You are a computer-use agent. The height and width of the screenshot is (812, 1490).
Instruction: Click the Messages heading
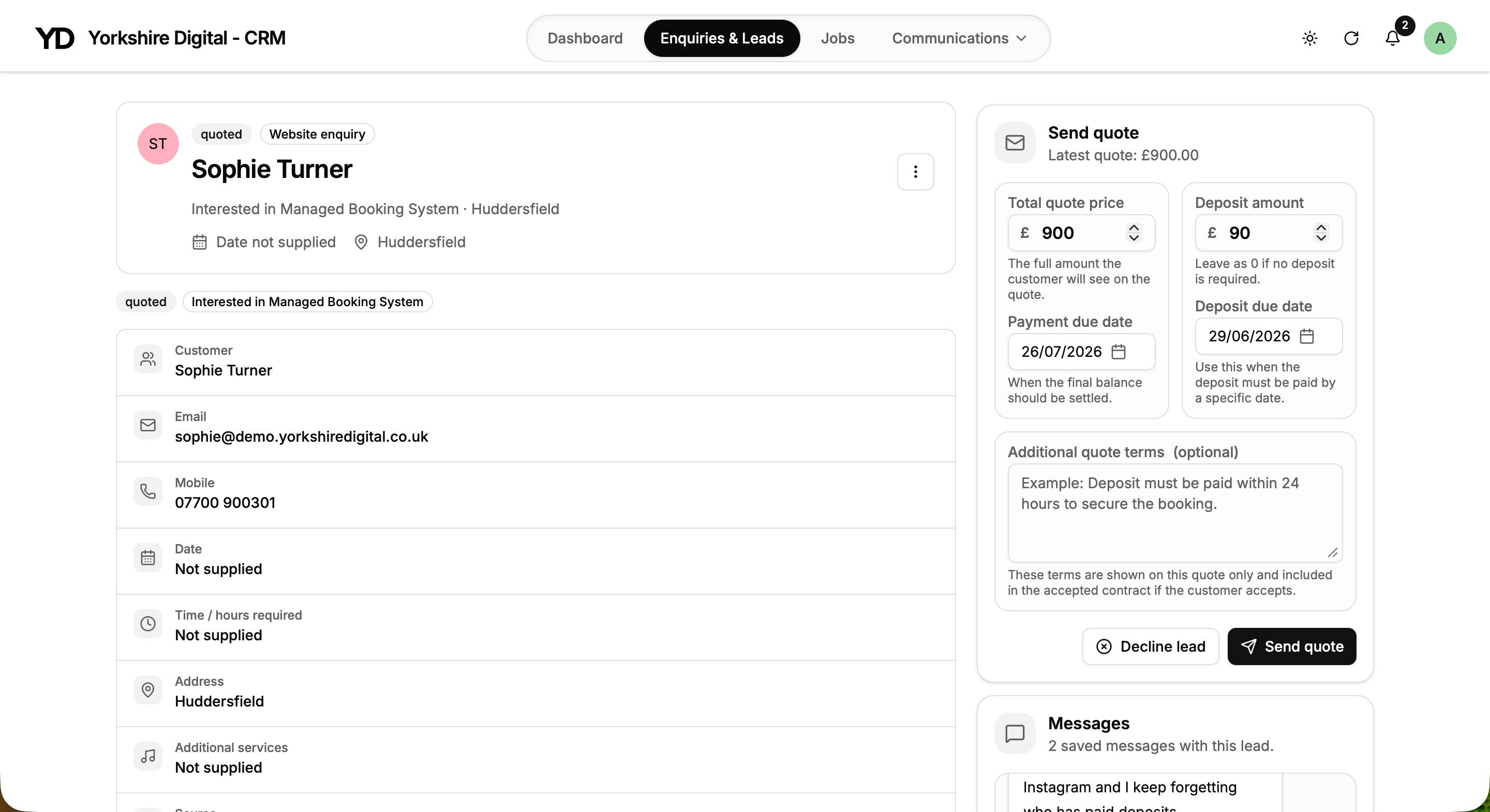pos(1089,724)
